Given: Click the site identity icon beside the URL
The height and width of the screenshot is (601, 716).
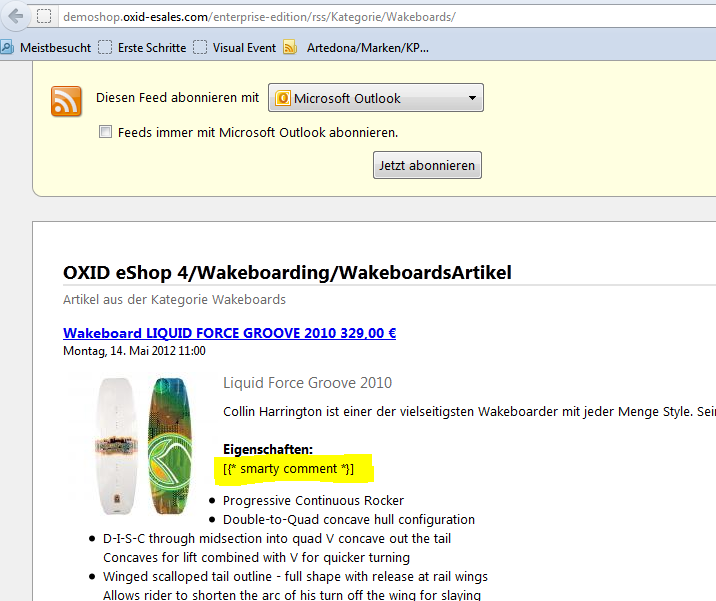Looking at the screenshot, I should [44, 17].
